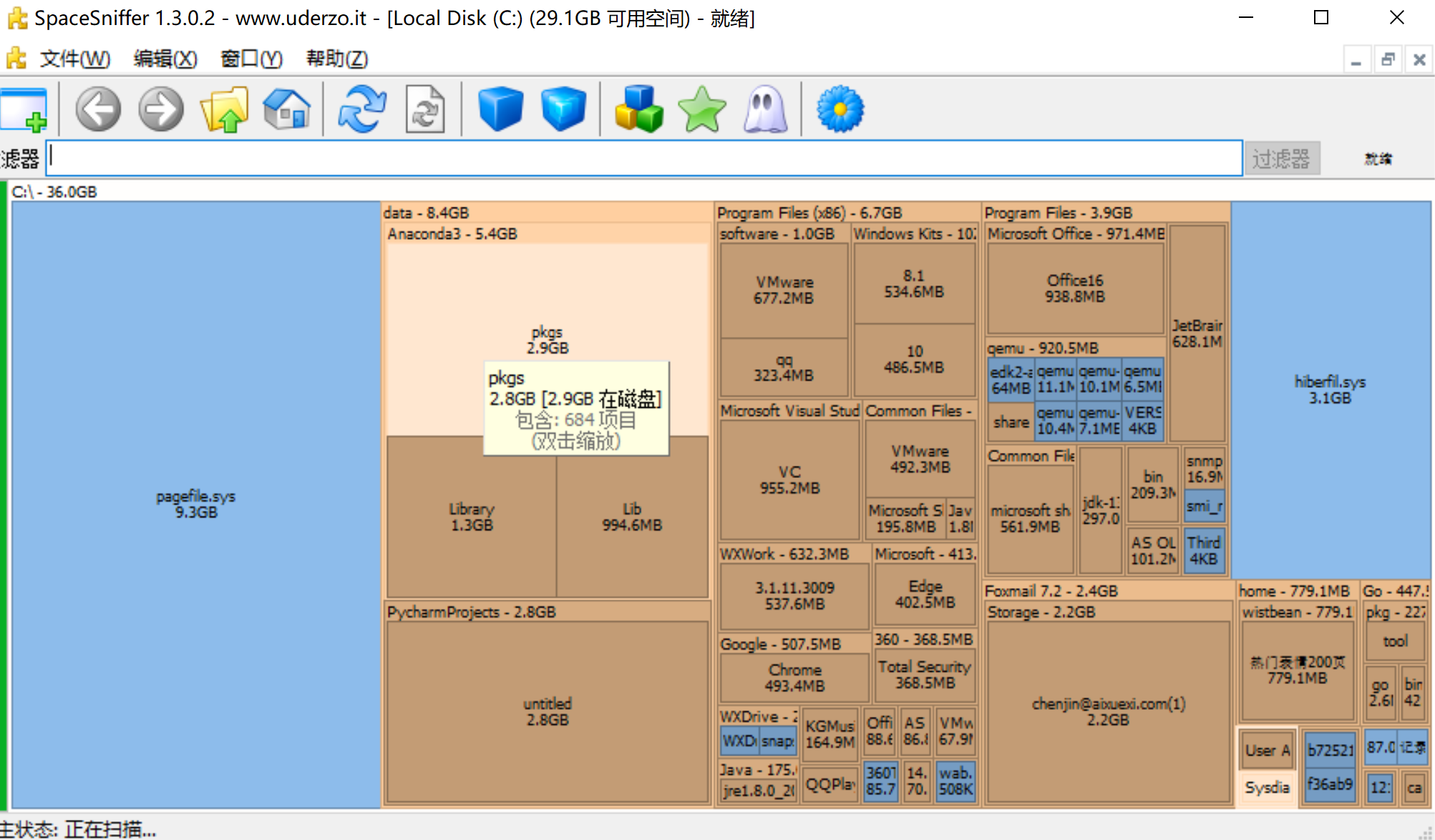Viewport: 1435px width, 840px height.
Task: Click the SpaceSniffer title bar app icon
Action: coord(17,18)
